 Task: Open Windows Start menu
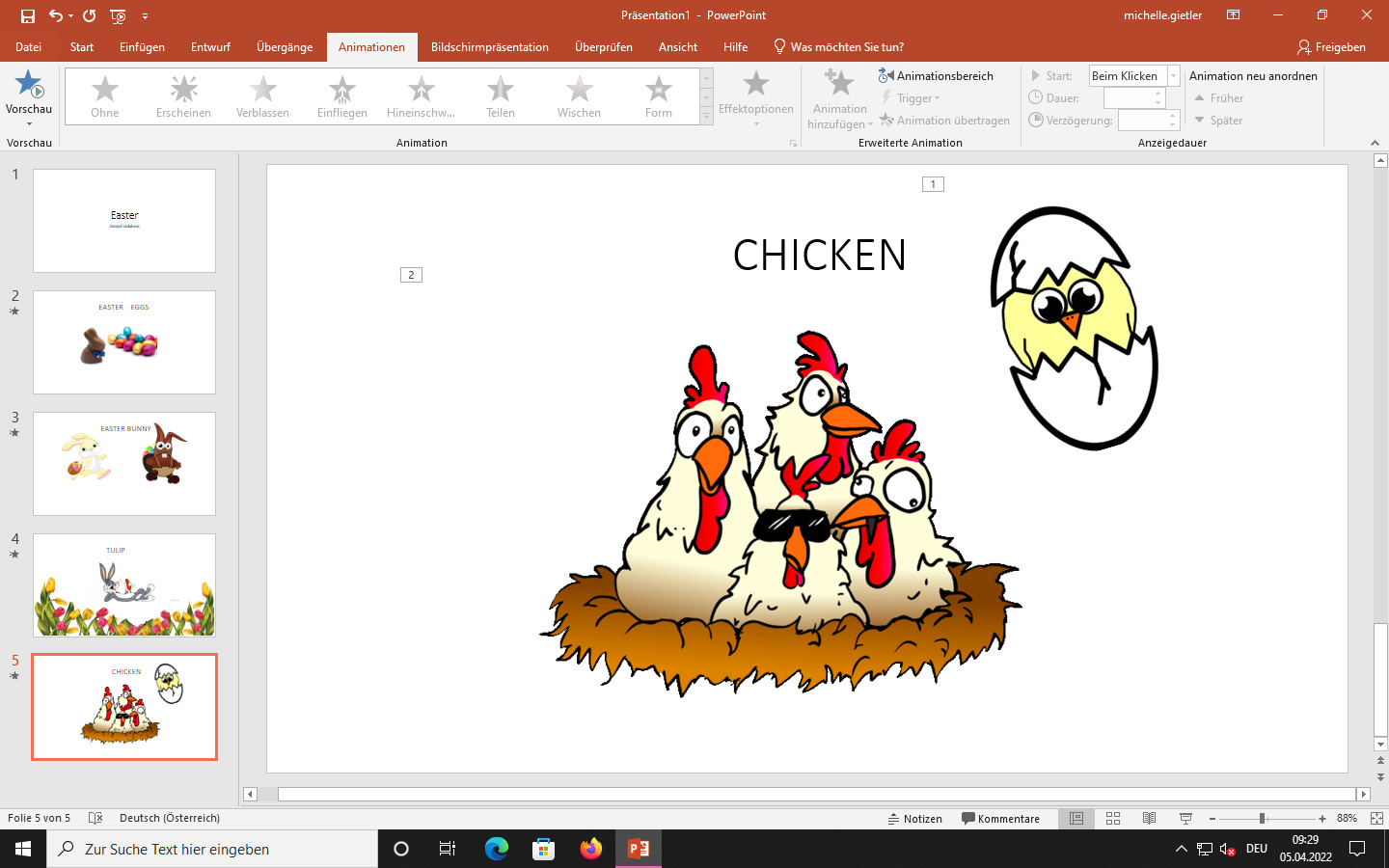(23, 849)
